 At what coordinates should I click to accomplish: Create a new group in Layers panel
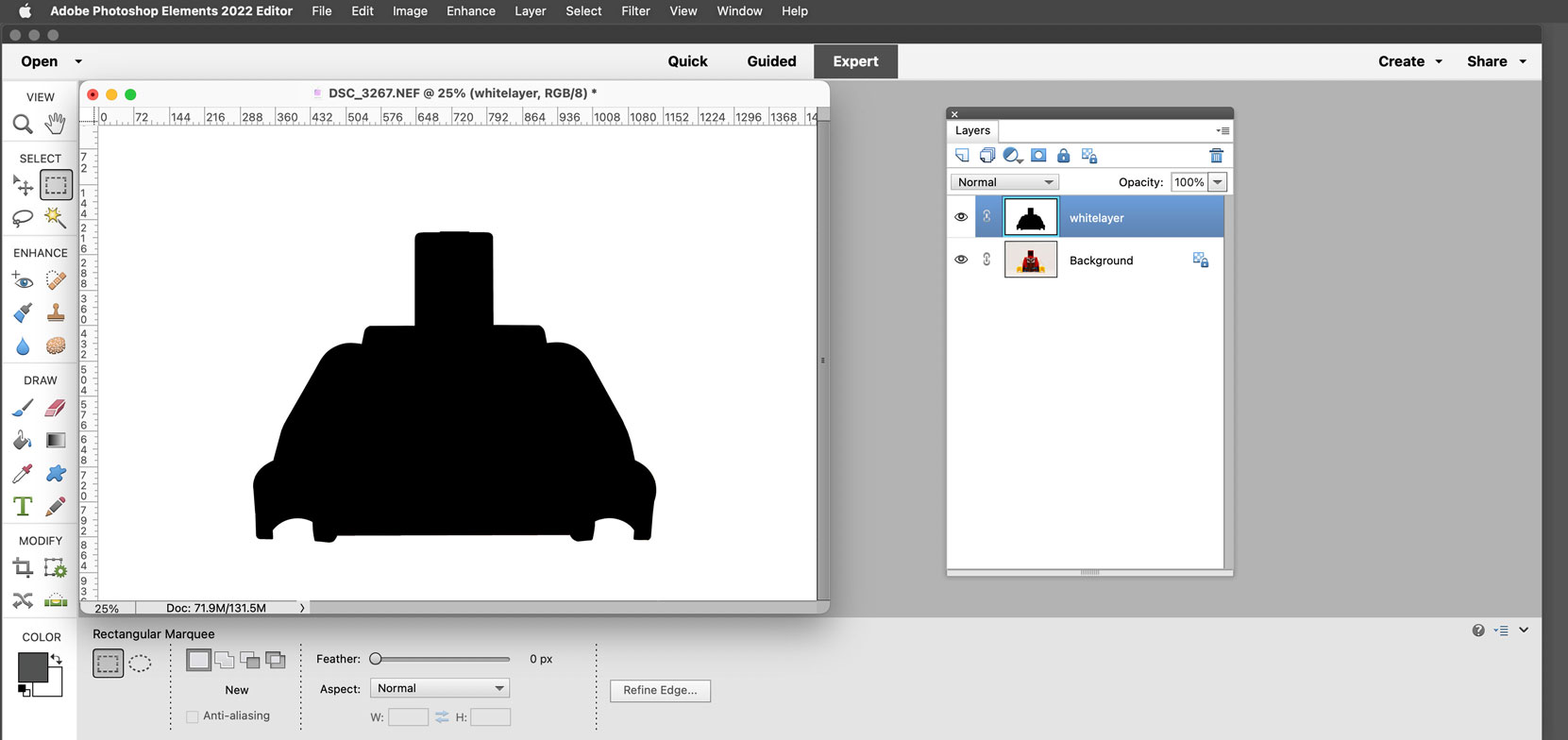click(x=987, y=156)
